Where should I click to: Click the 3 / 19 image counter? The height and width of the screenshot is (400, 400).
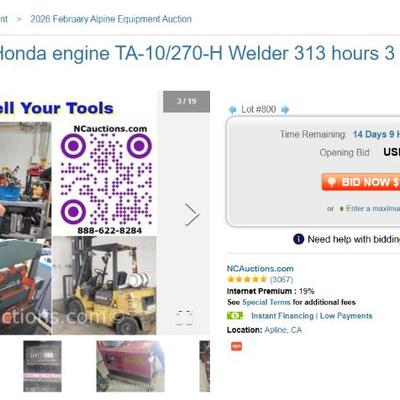click(x=186, y=101)
